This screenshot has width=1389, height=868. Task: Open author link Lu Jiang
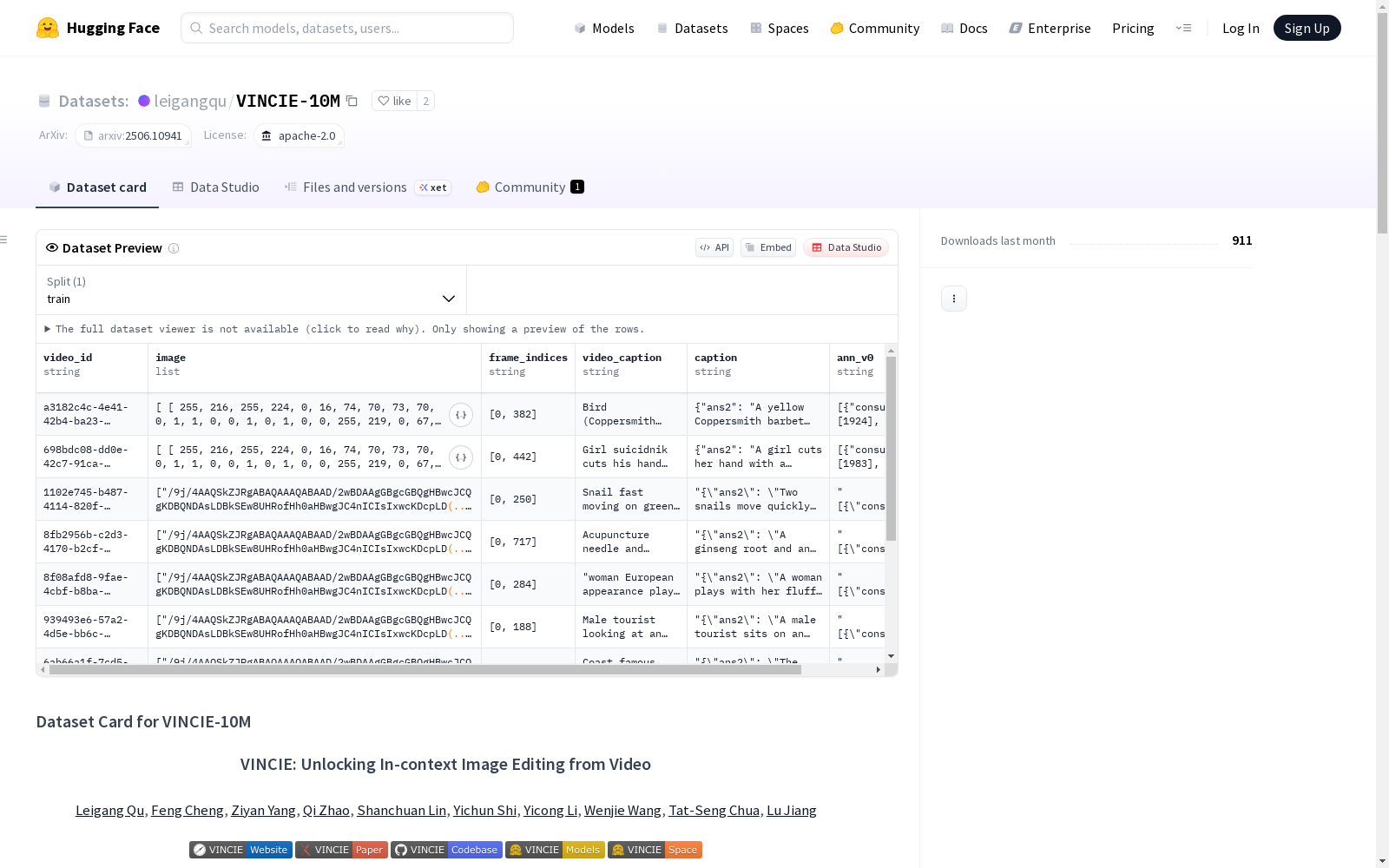(792, 810)
